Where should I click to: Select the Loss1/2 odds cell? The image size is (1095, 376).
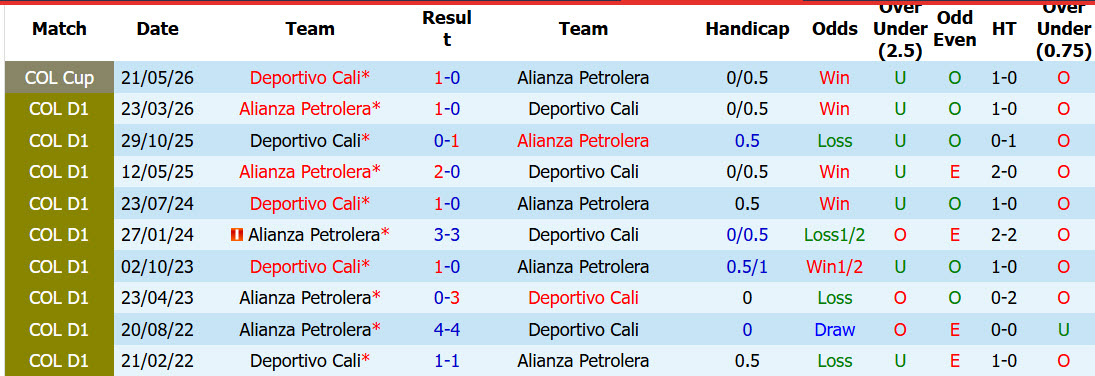pos(835,235)
